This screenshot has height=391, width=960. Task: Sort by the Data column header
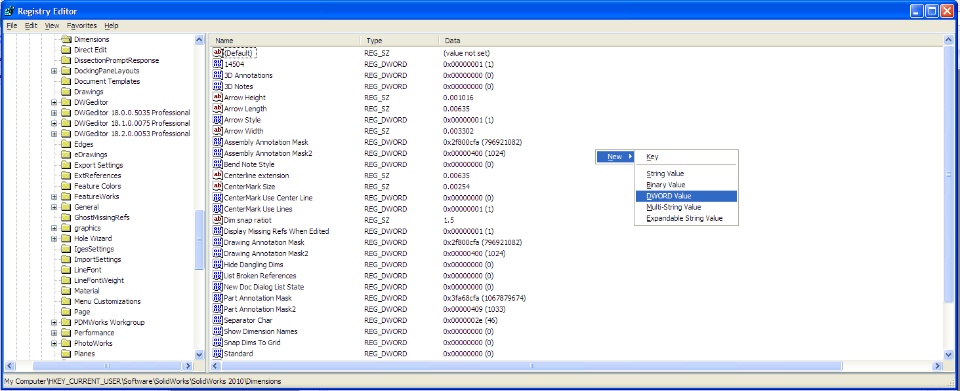click(x=690, y=40)
